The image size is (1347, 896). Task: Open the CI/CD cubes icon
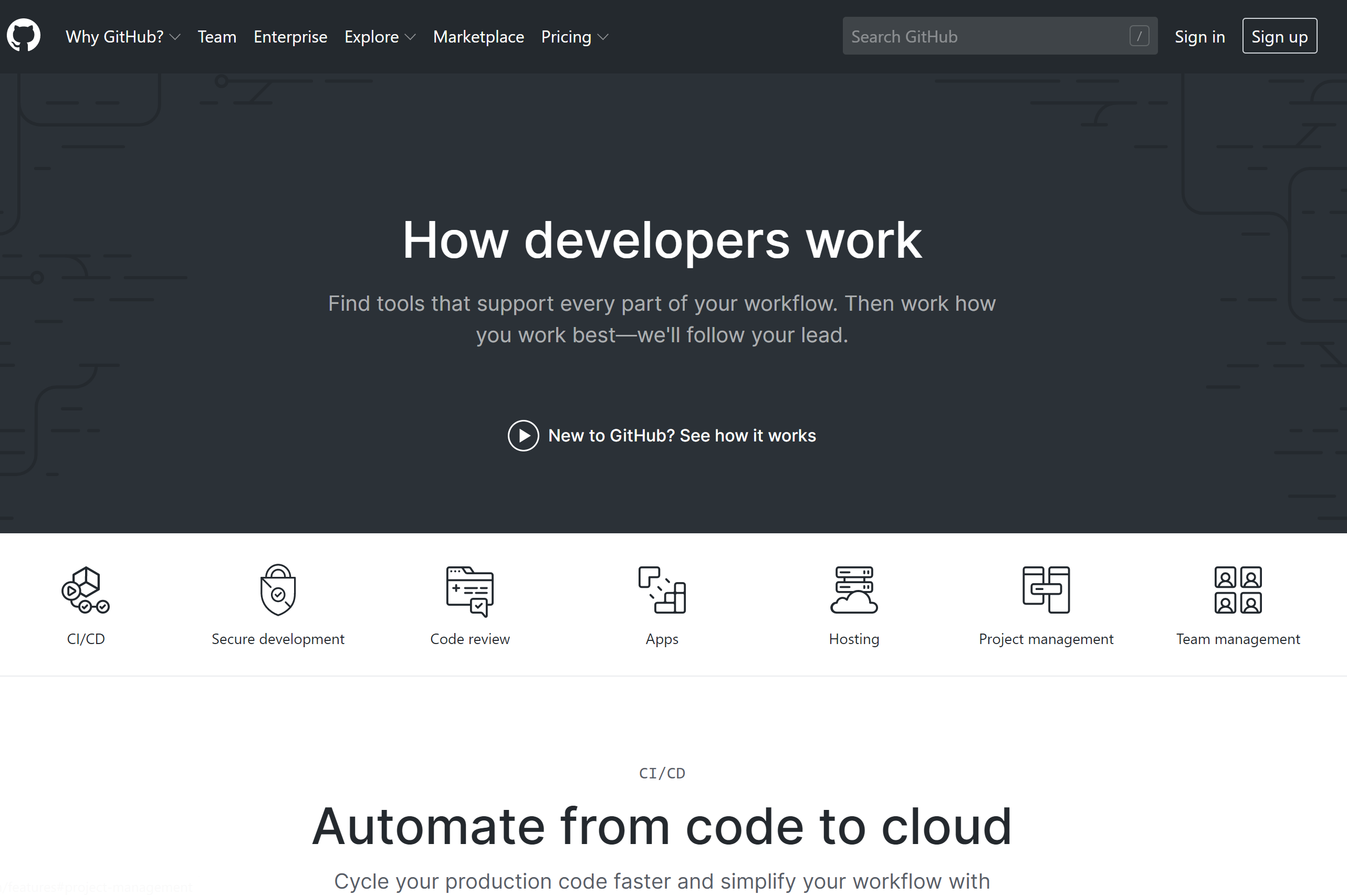pos(86,589)
